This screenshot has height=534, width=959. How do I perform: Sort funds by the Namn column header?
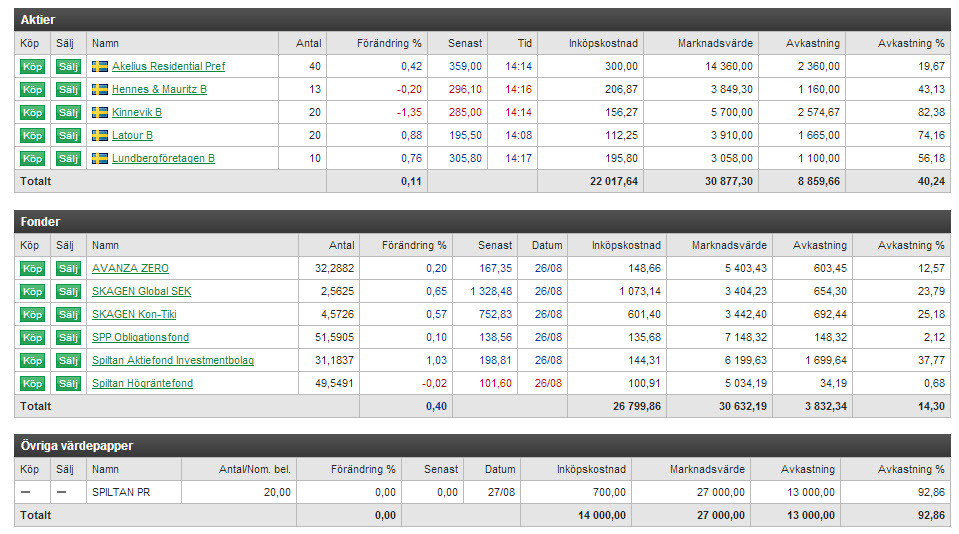[x=105, y=246]
